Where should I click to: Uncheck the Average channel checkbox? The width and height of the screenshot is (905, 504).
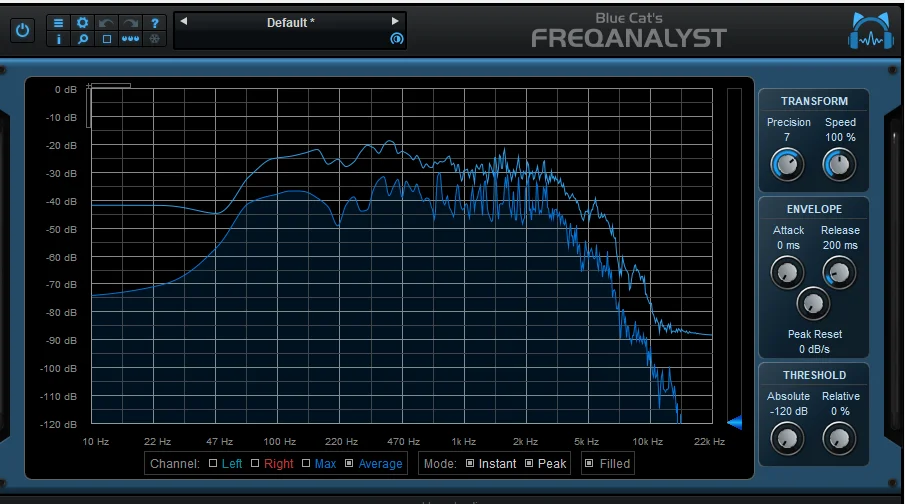point(349,464)
